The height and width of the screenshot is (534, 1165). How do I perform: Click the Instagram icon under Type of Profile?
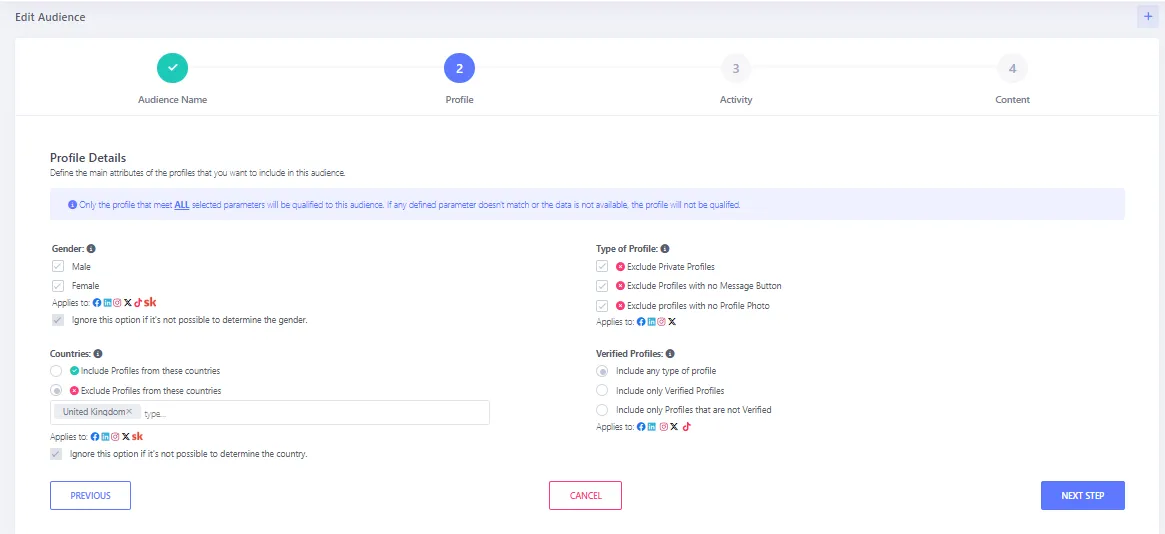coord(661,322)
